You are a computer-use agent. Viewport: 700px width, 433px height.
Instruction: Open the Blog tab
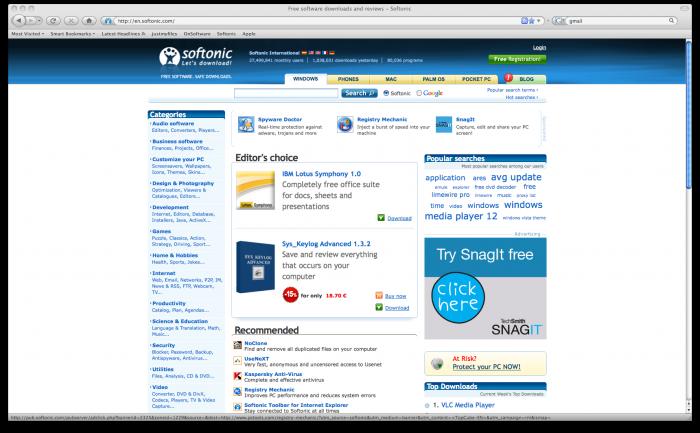click(x=526, y=79)
